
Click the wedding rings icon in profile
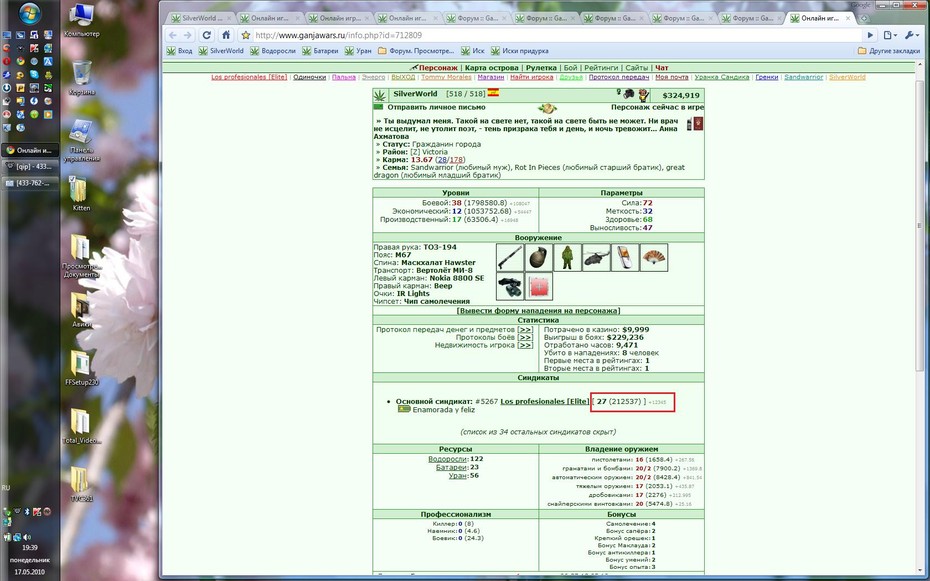coord(546,108)
